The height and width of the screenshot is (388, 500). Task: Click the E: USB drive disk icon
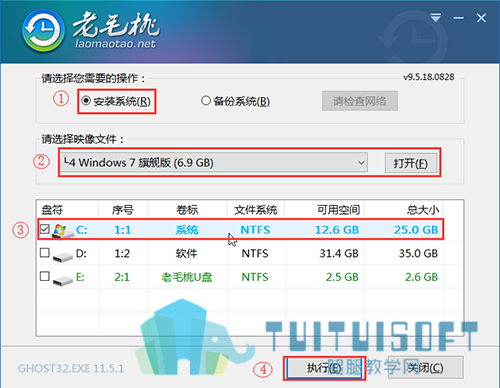coord(63,280)
